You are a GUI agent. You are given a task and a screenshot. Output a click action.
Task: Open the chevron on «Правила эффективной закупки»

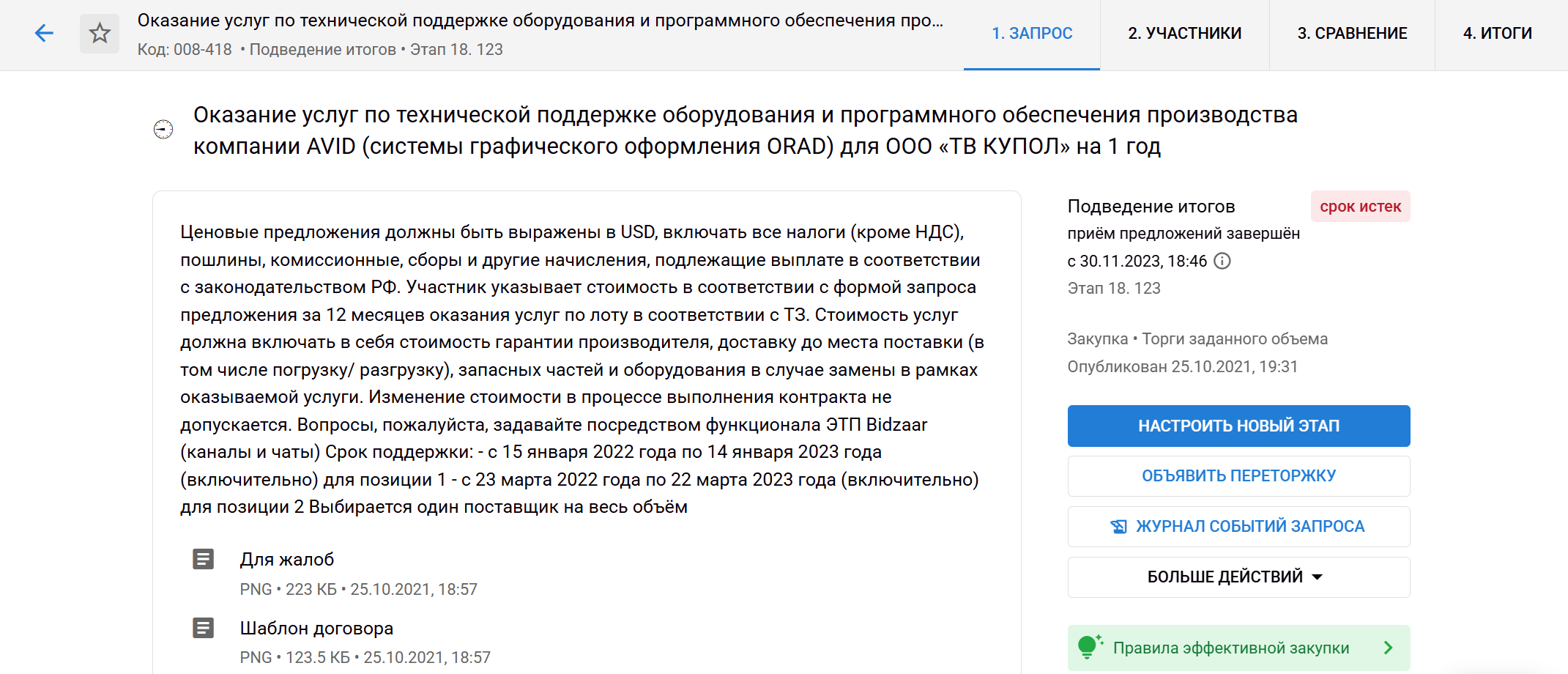click(x=1388, y=648)
